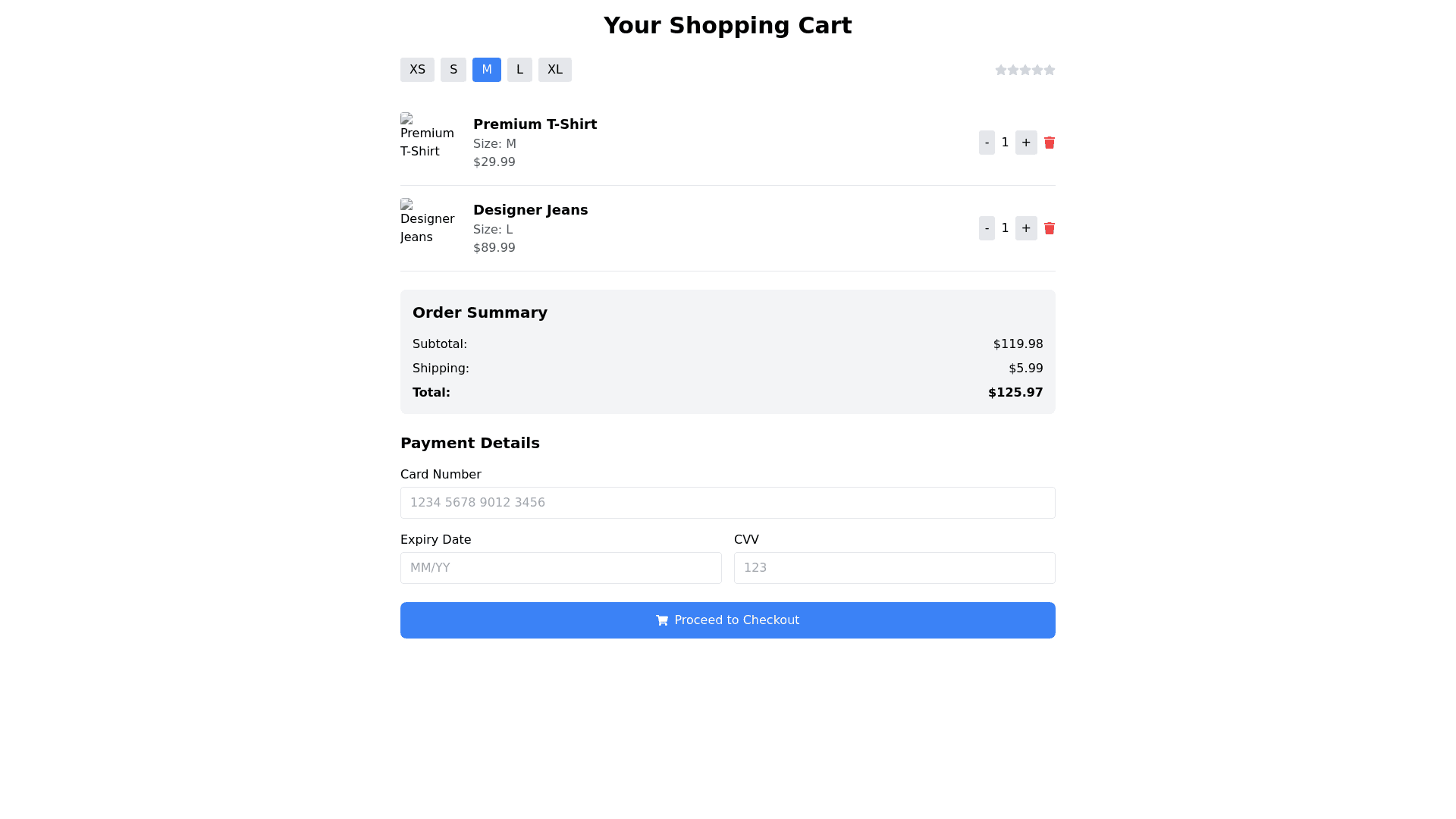The image size is (1456, 819).
Task: Switch size to L
Action: click(x=519, y=70)
